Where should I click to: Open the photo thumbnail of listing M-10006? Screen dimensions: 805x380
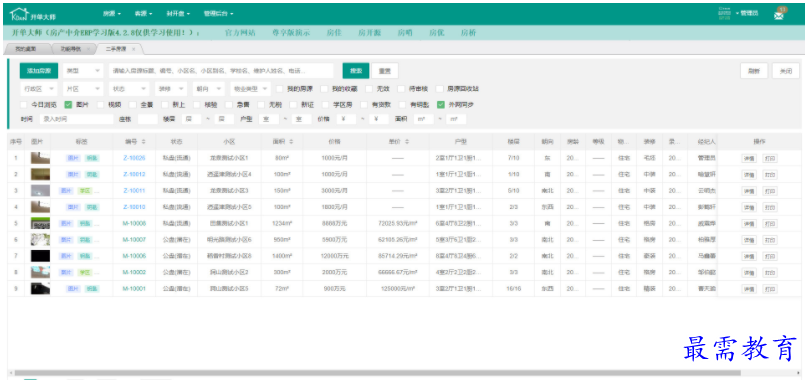[x=40, y=256]
